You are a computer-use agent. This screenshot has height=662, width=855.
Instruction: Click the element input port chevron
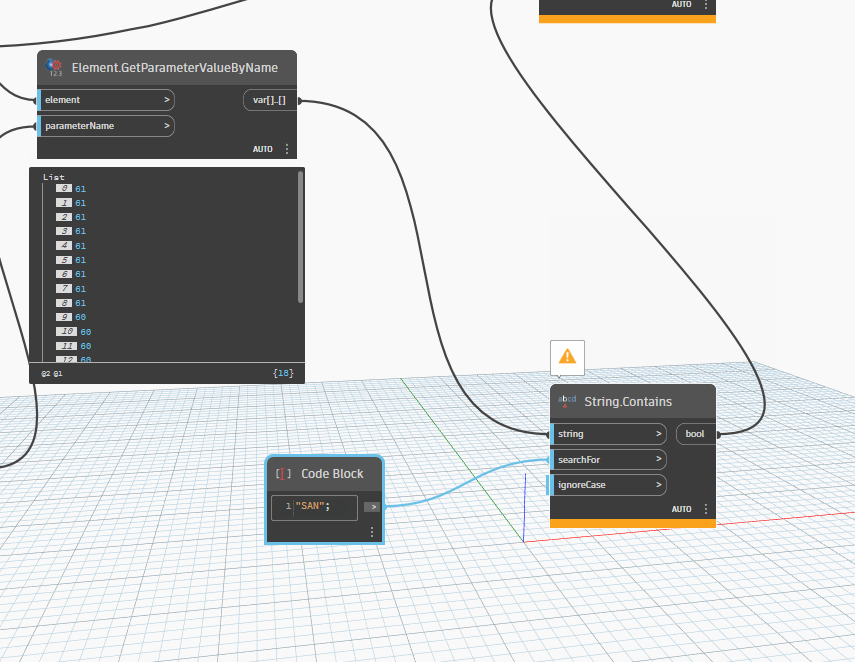[167, 100]
